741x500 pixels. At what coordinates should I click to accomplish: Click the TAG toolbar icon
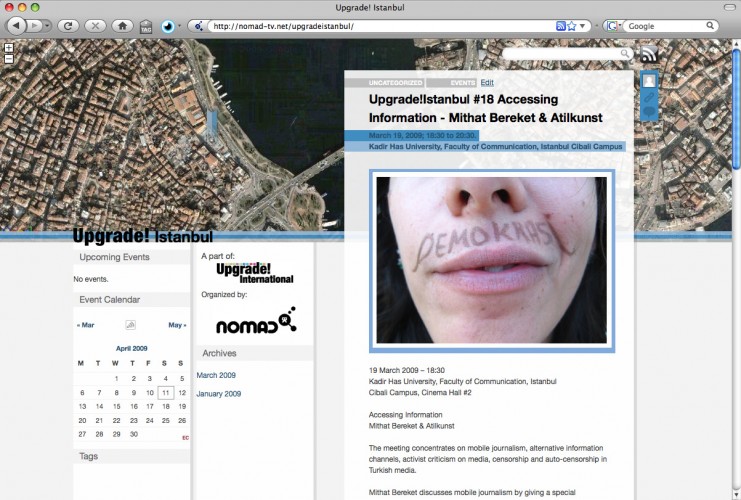click(146, 26)
